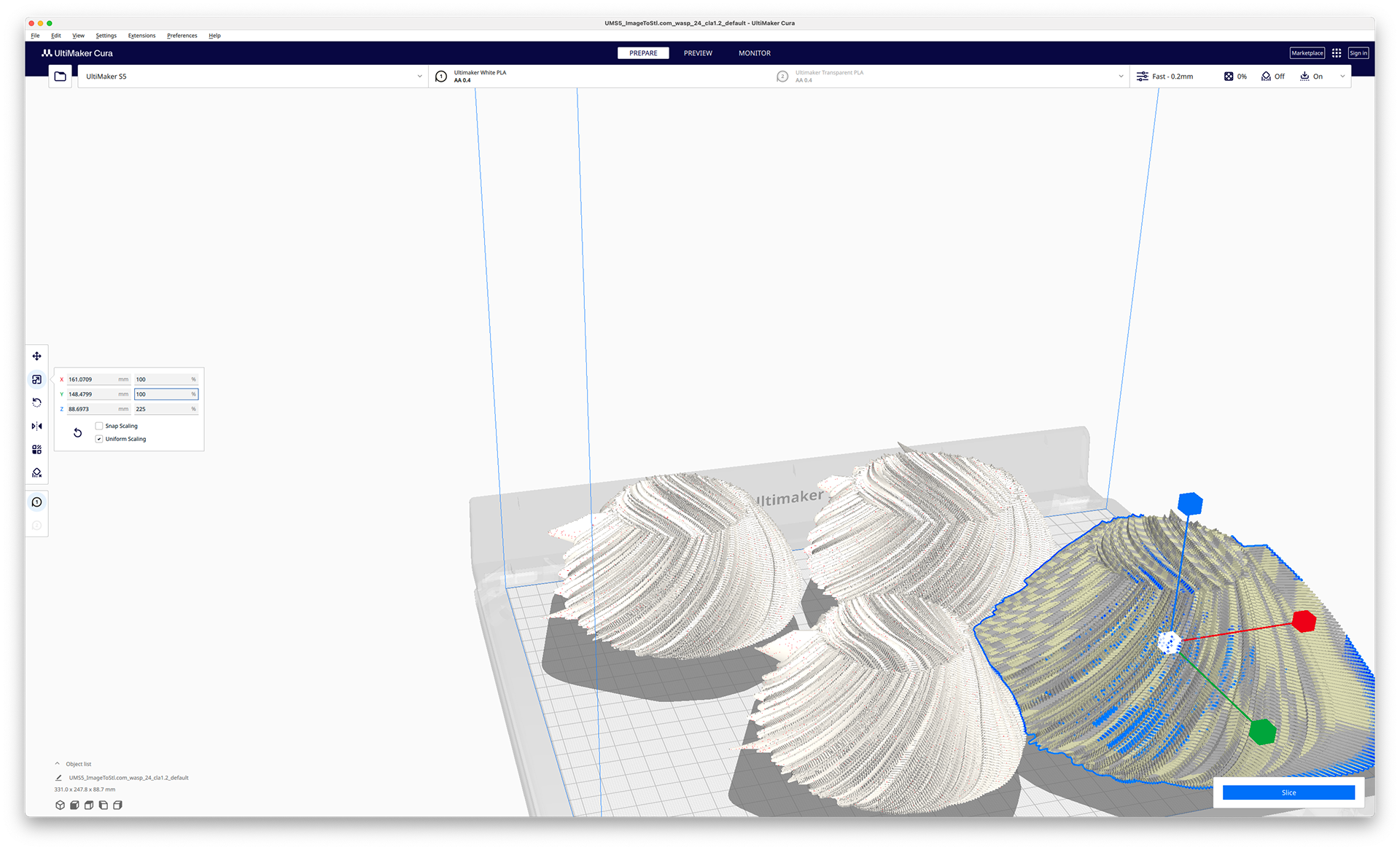1400x850 pixels.
Task: Switch to top view icon
Action: coord(89,806)
